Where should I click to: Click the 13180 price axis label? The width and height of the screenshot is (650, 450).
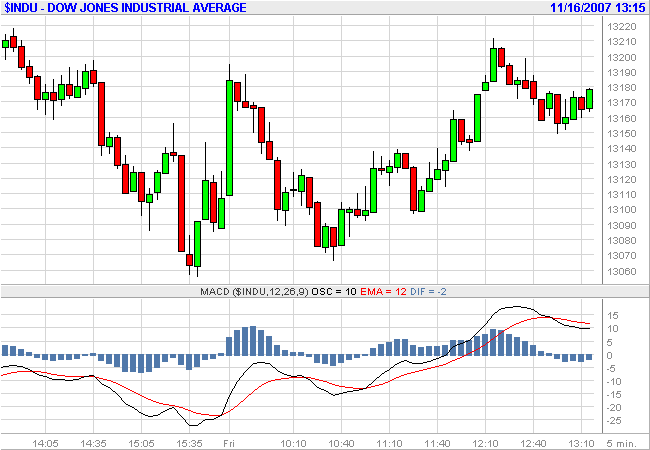pyautogui.click(x=621, y=88)
